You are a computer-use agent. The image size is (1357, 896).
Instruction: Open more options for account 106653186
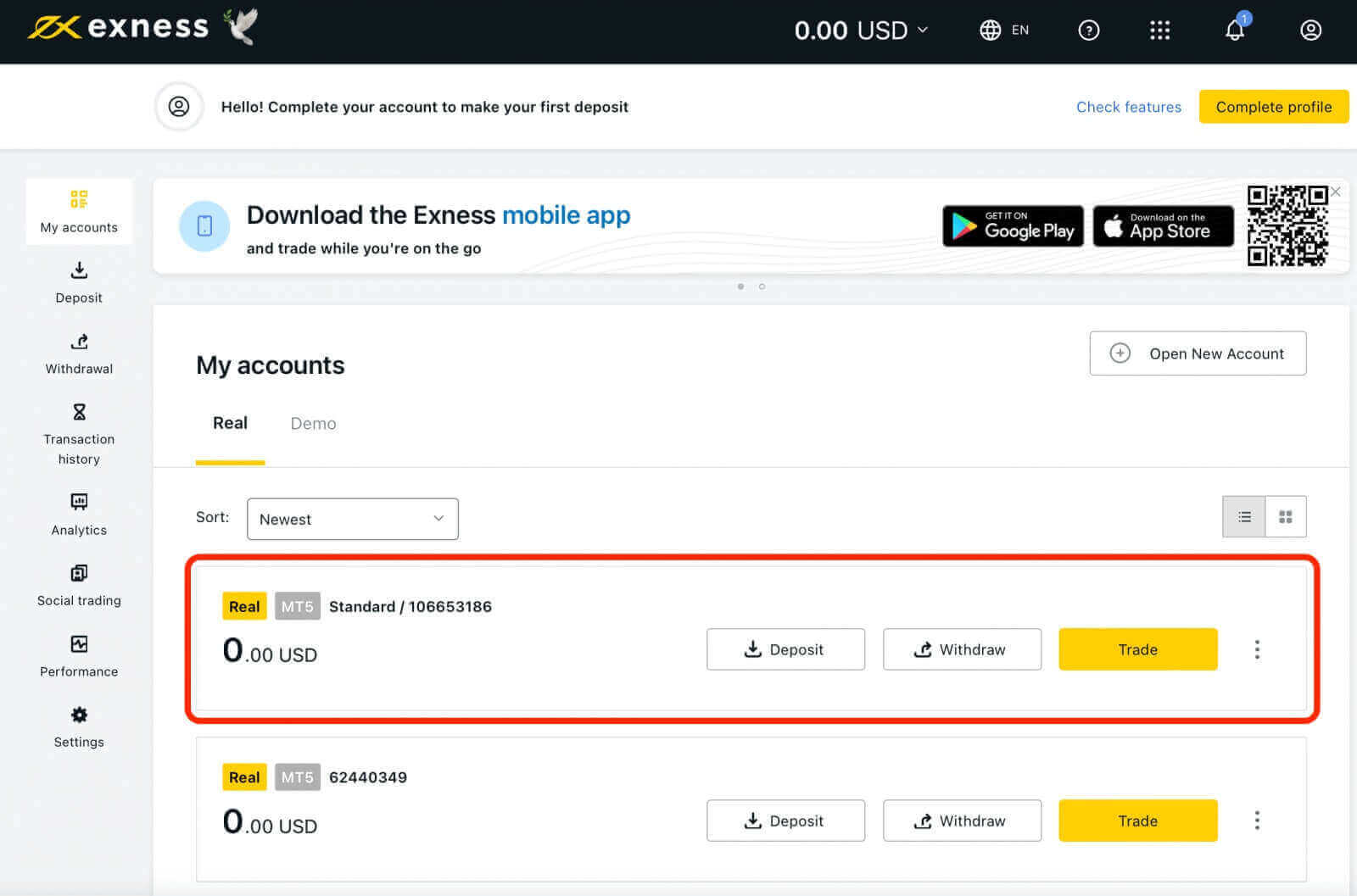coord(1257,650)
